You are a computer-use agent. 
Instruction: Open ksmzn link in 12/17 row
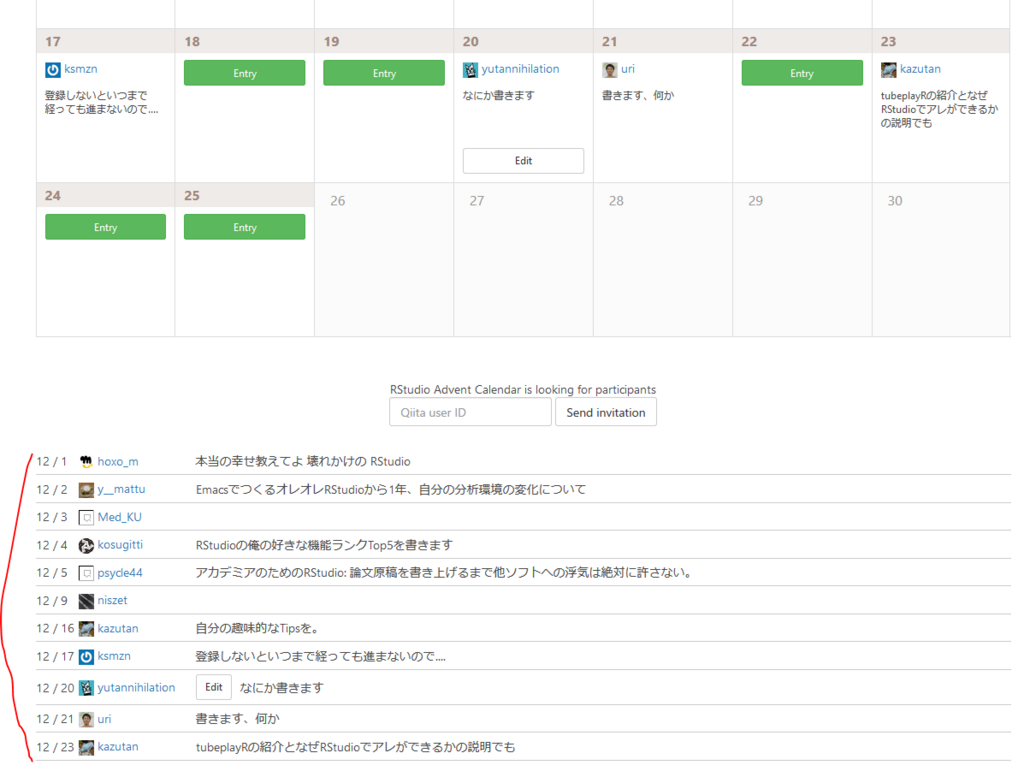coord(114,656)
